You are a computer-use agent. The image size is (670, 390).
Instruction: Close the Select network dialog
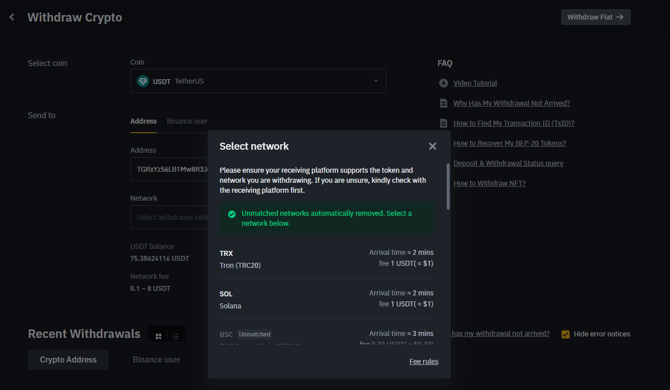pos(432,147)
